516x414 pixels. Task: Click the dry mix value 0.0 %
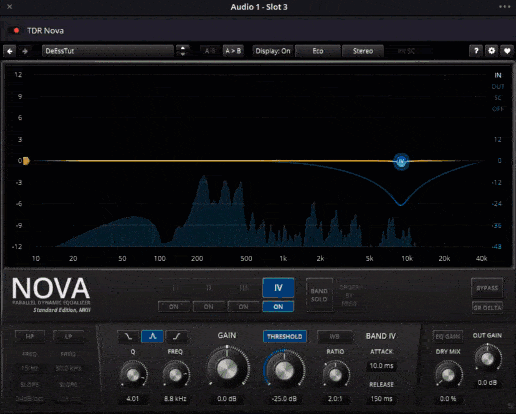[x=448, y=399]
